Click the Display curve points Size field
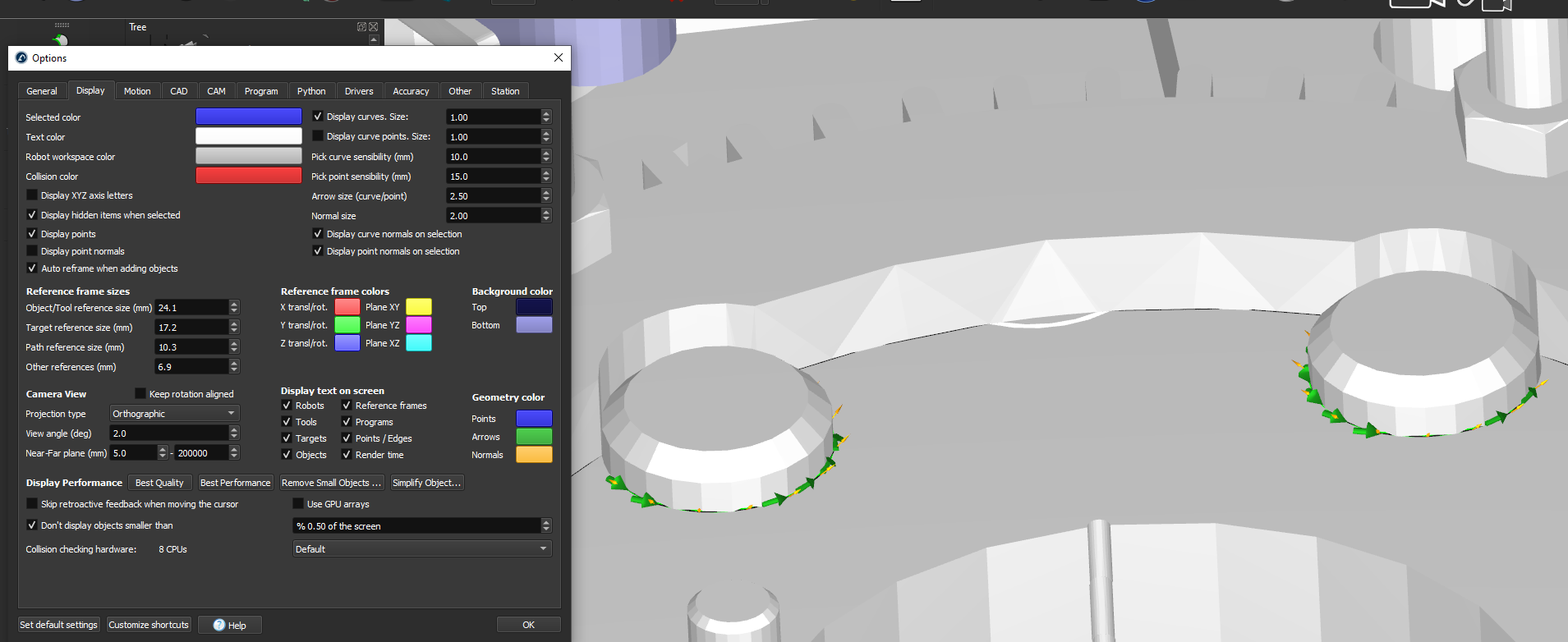 [494, 136]
